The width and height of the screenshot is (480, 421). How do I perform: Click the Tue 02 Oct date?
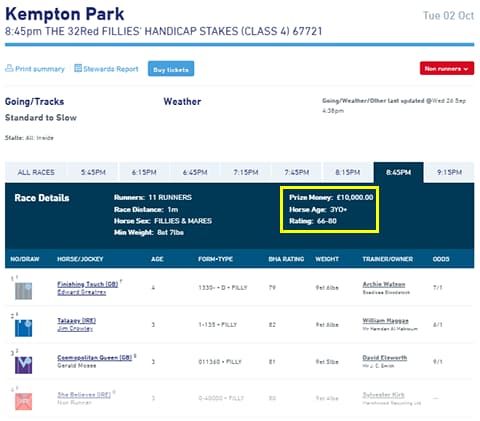448,16
